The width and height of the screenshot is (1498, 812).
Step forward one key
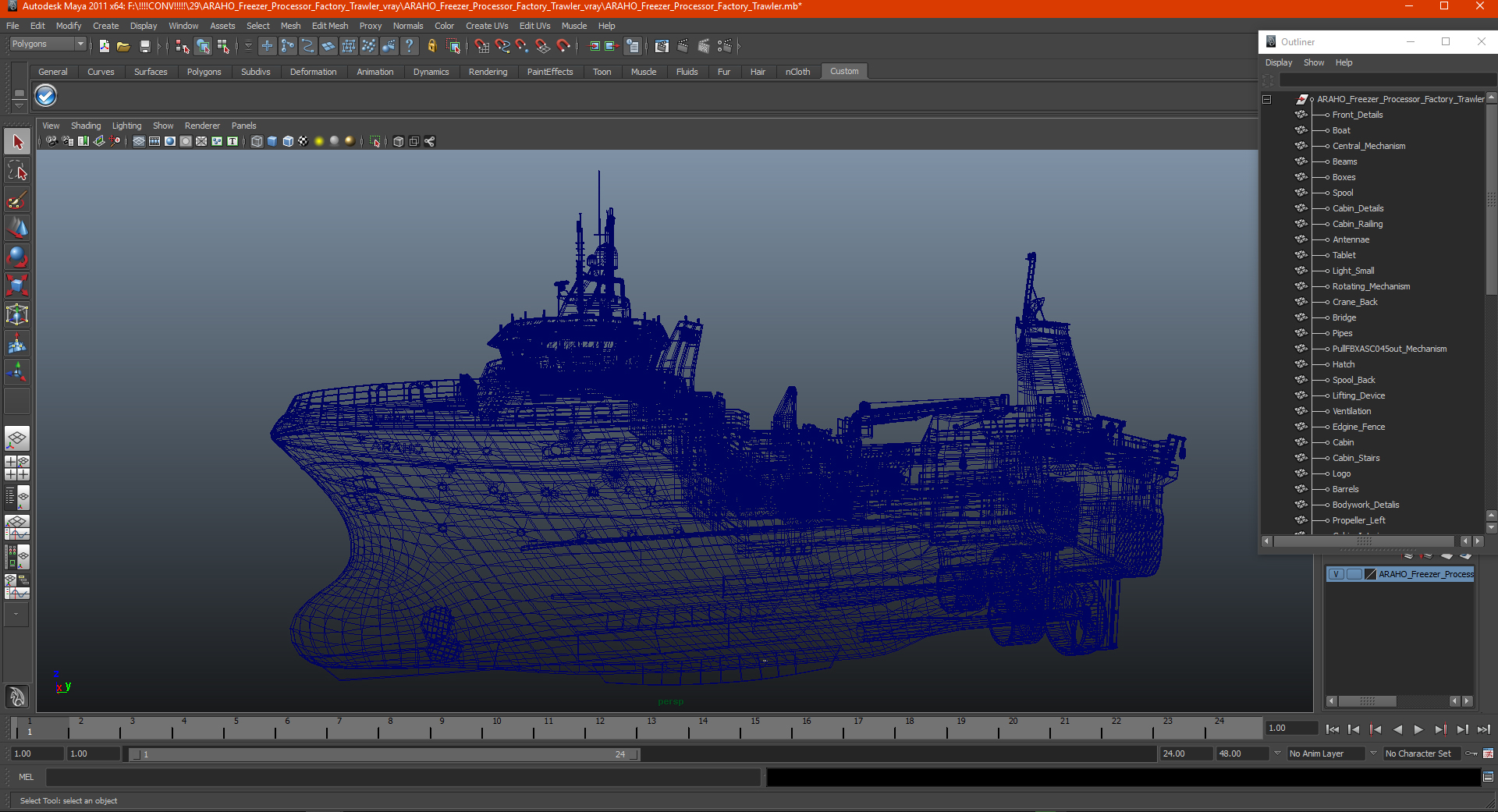(1440, 729)
